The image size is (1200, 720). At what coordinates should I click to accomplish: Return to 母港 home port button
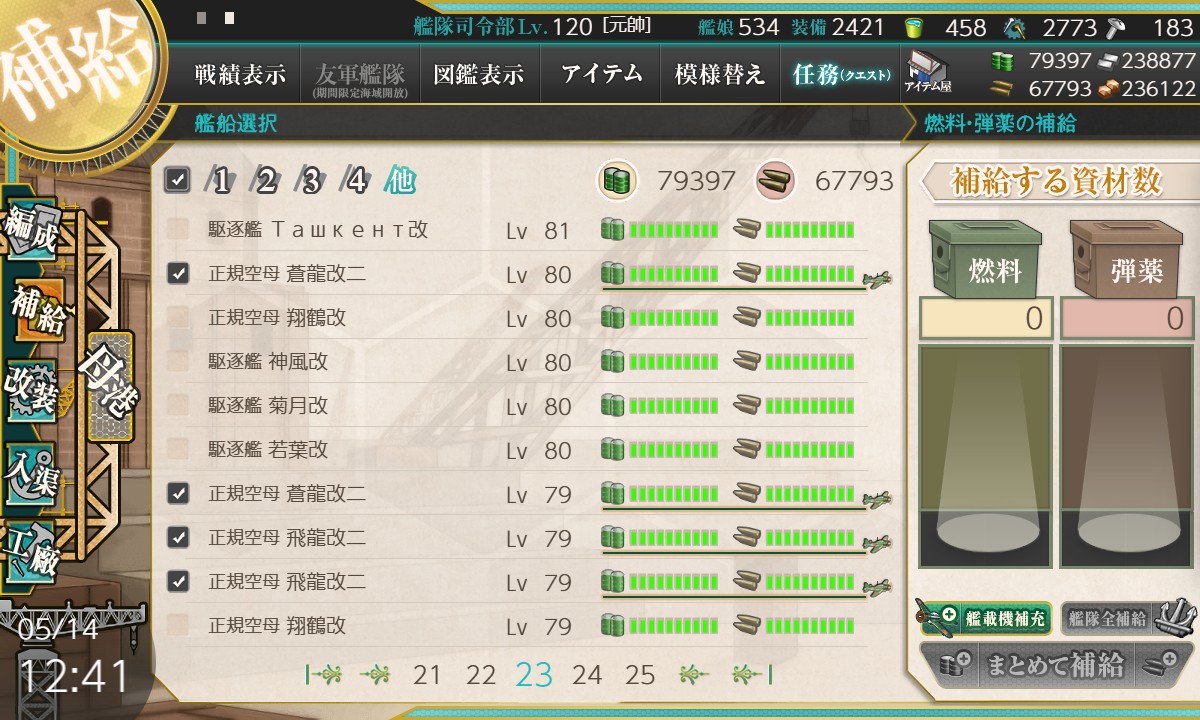click(110, 386)
